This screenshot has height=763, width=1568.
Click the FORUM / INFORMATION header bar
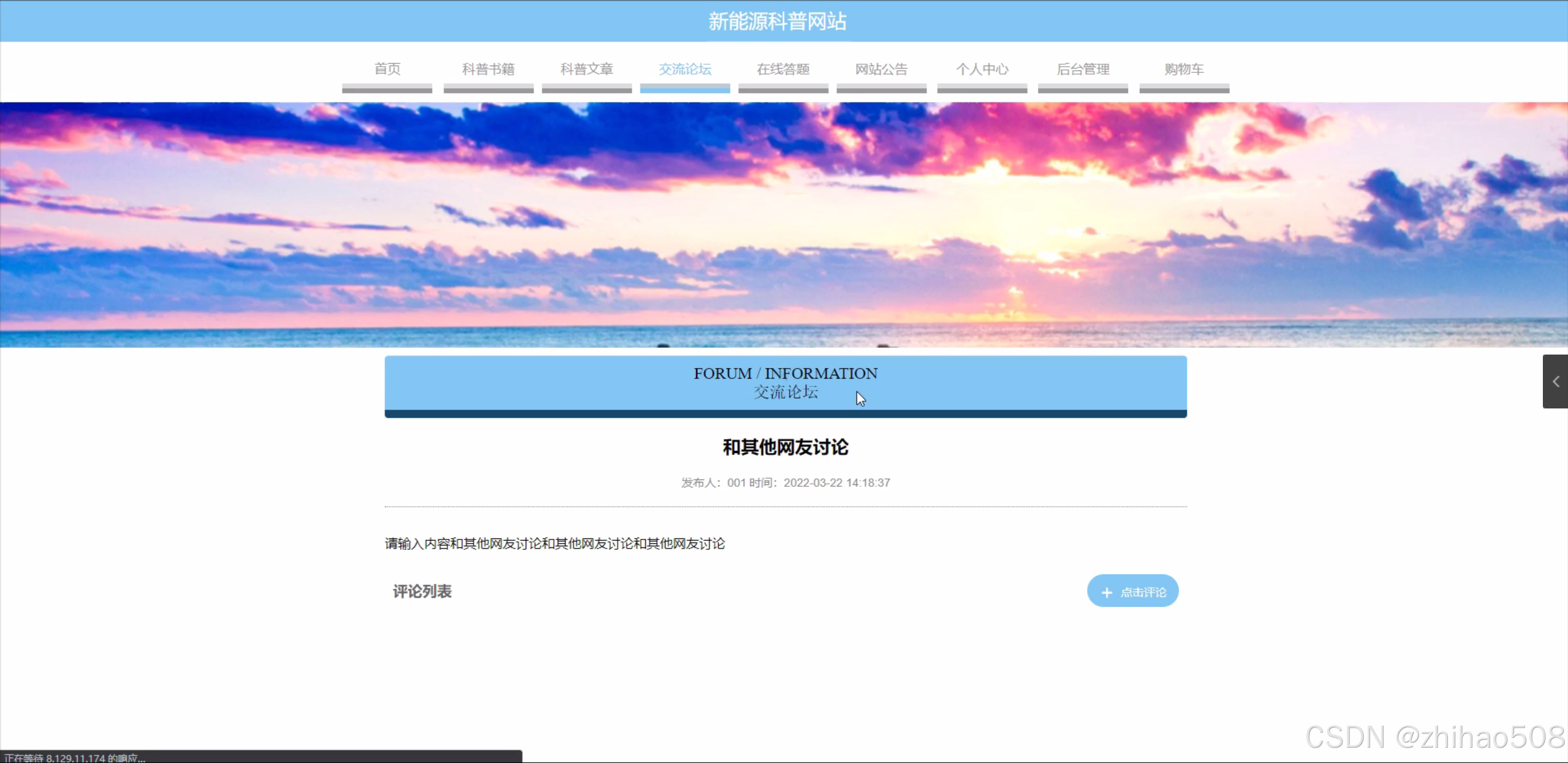pyautogui.click(x=785, y=383)
